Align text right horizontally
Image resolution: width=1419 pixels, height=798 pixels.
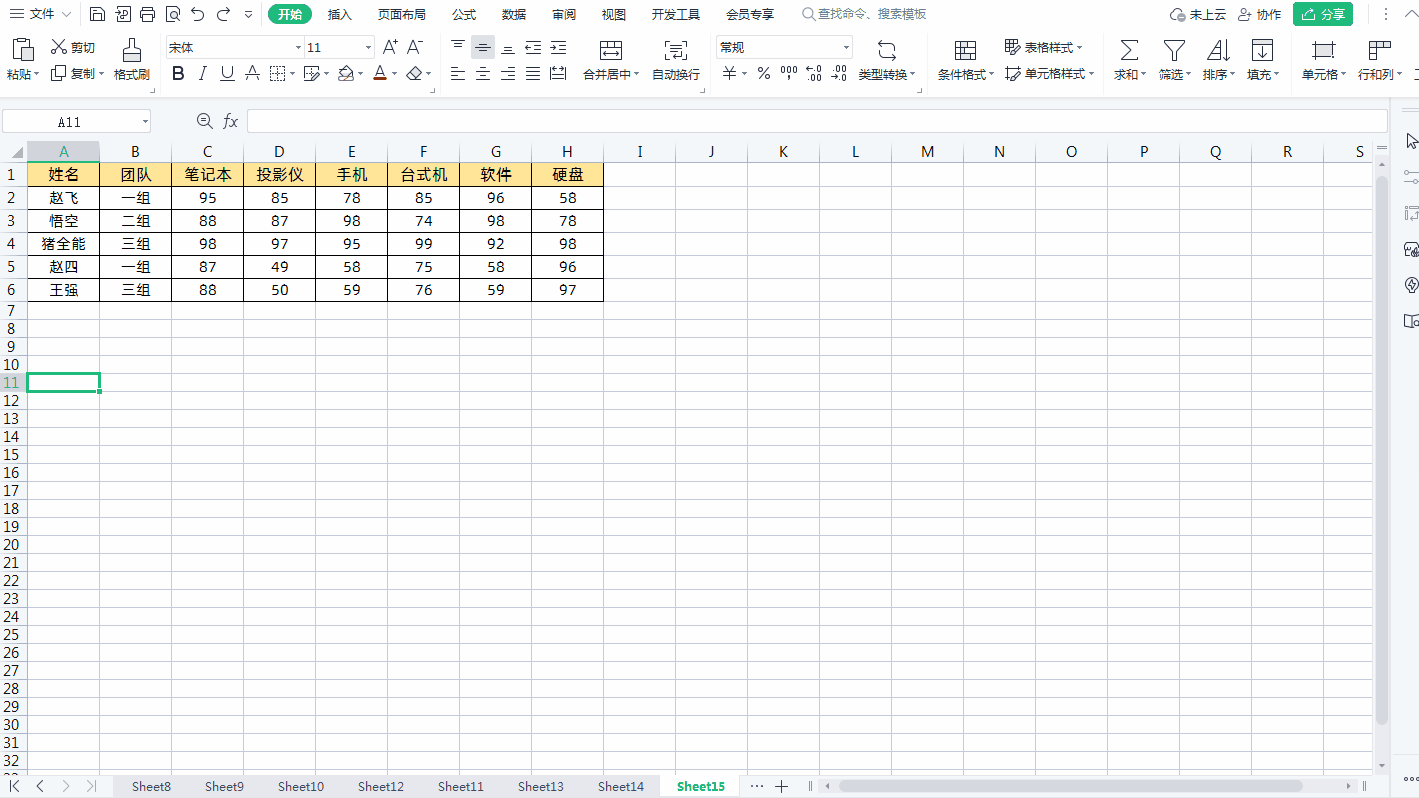click(x=508, y=73)
